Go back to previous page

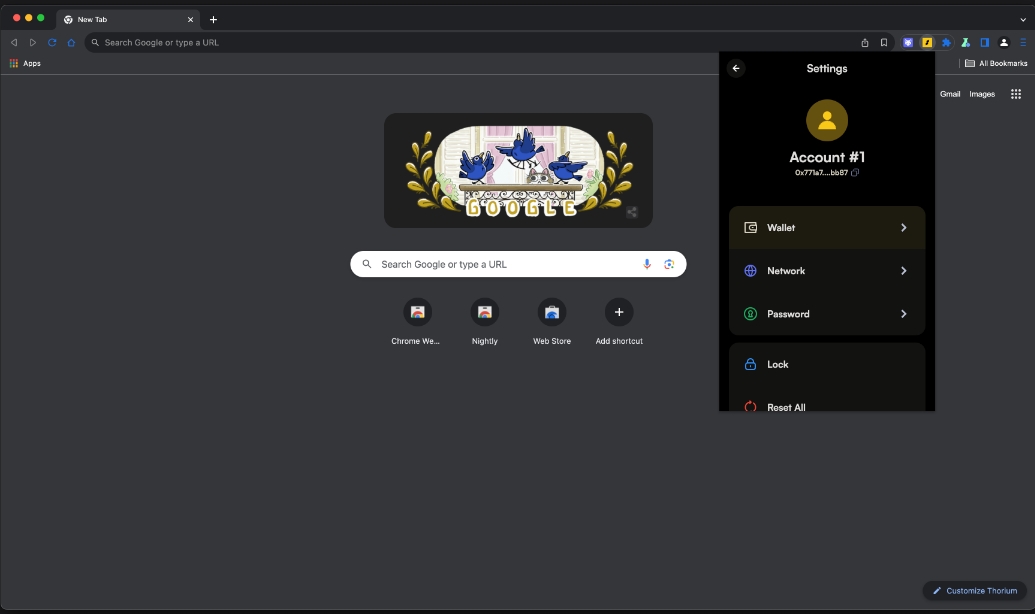click(x=14, y=42)
